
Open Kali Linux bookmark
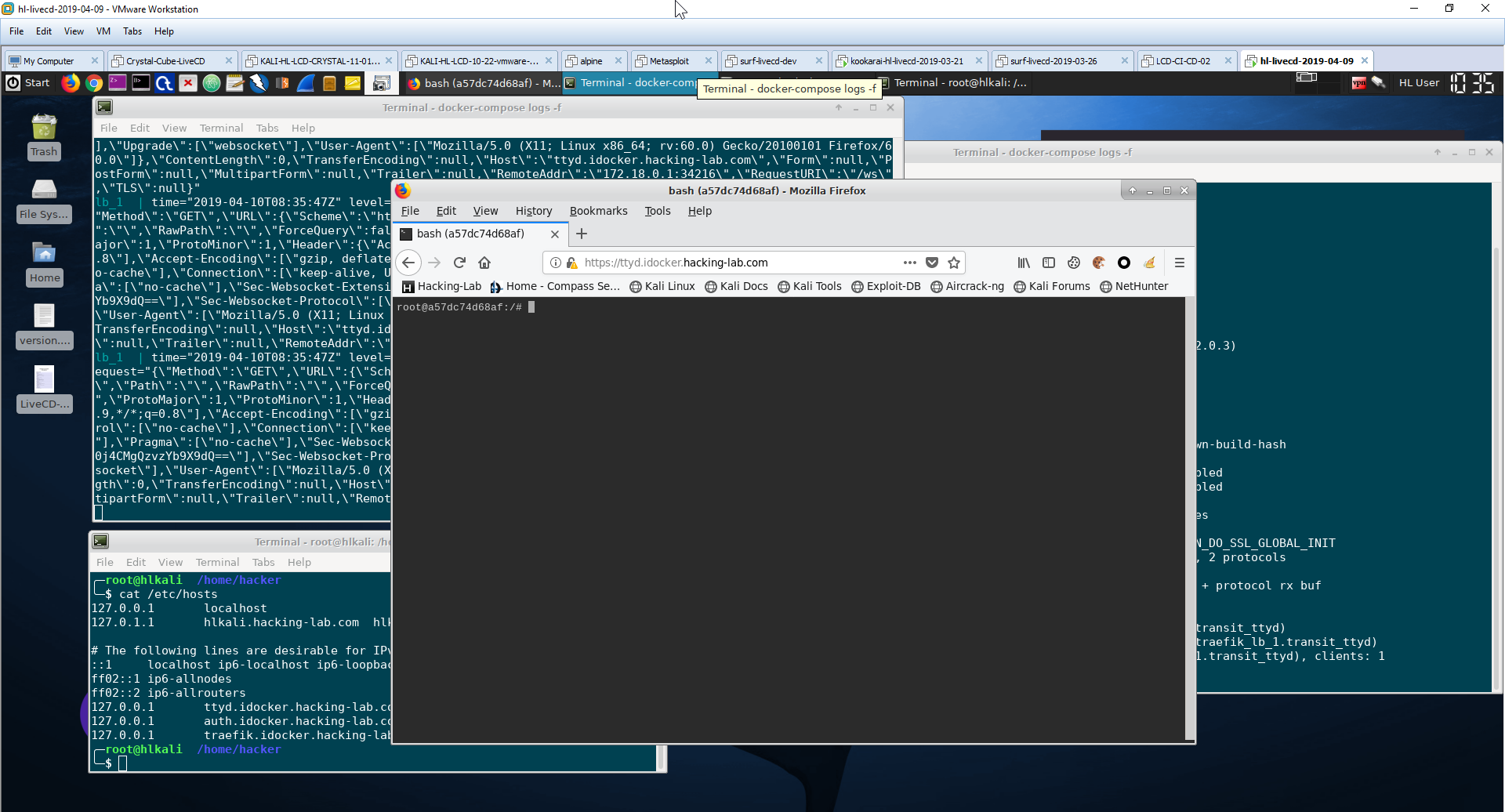click(x=662, y=286)
